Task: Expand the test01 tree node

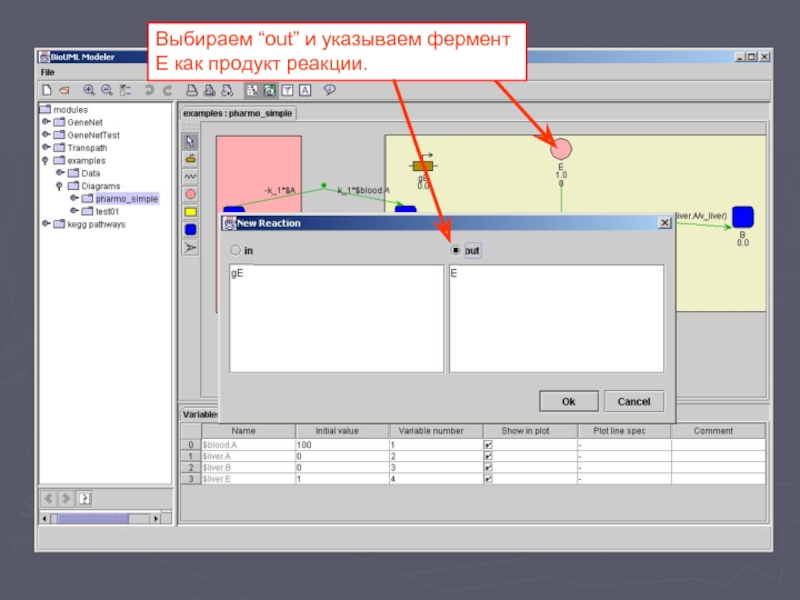Action: [74, 211]
